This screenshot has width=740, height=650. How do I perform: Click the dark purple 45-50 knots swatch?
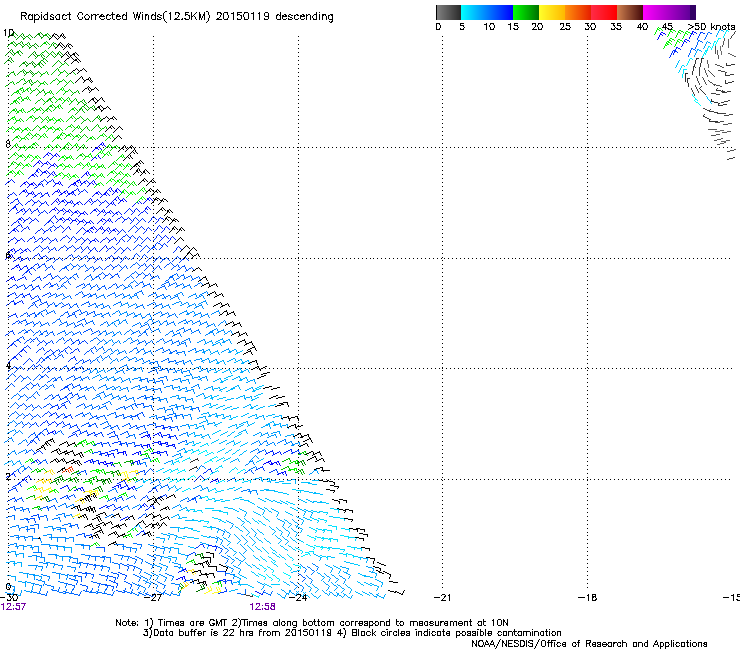pos(682,12)
